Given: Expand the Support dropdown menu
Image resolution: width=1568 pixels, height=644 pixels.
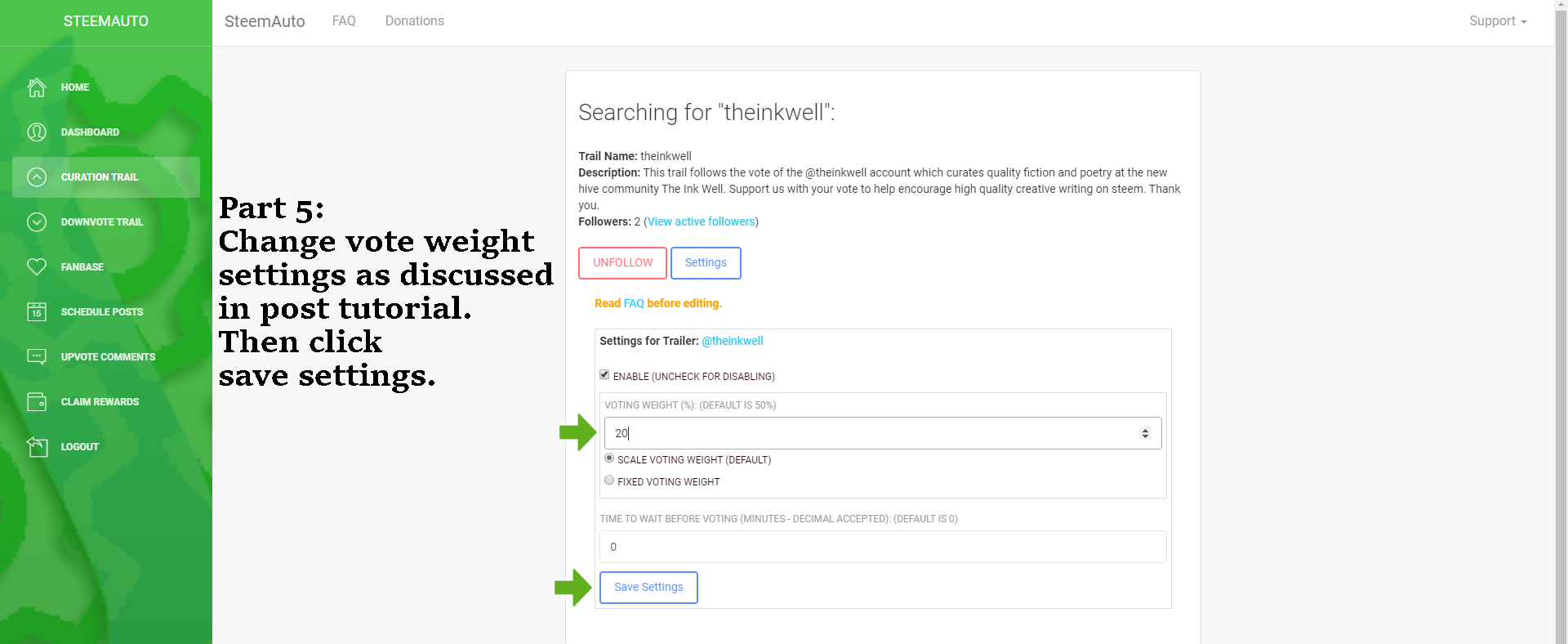Looking at the screenshot, I should (x=1497, y=21).
